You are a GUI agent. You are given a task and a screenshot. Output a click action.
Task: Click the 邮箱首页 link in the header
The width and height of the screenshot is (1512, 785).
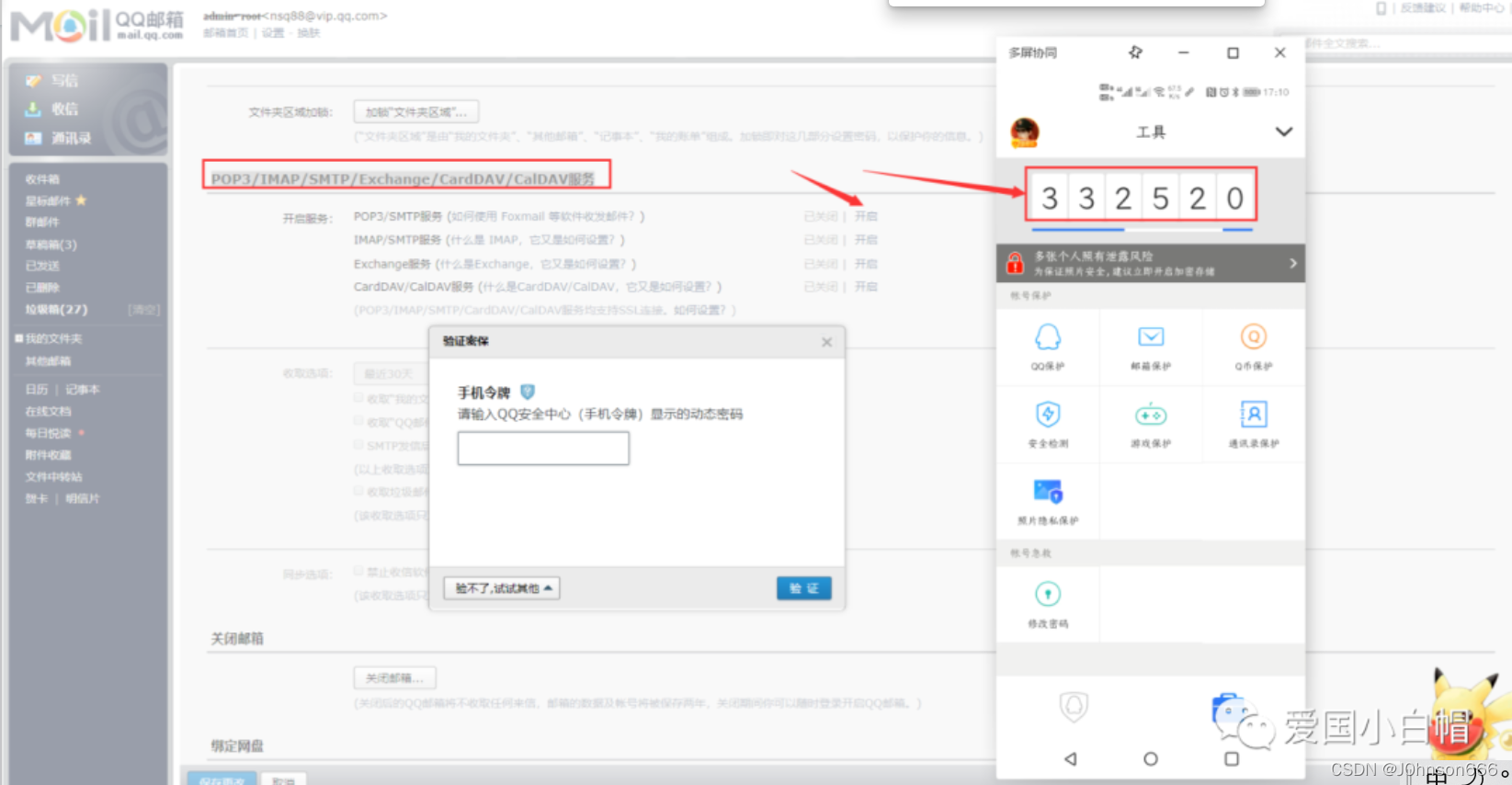(x=225, y=33)
